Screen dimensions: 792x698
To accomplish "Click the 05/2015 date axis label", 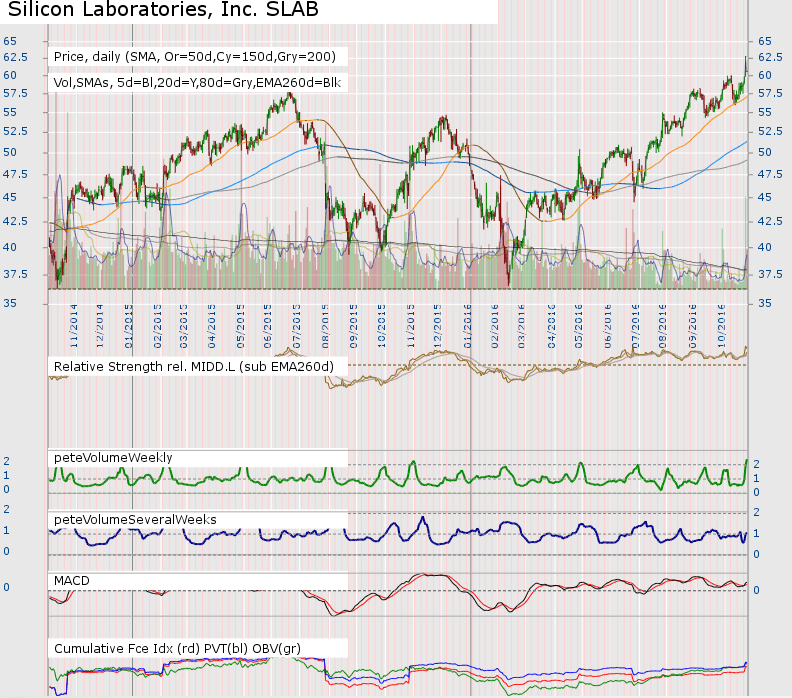I will (240, 326).
